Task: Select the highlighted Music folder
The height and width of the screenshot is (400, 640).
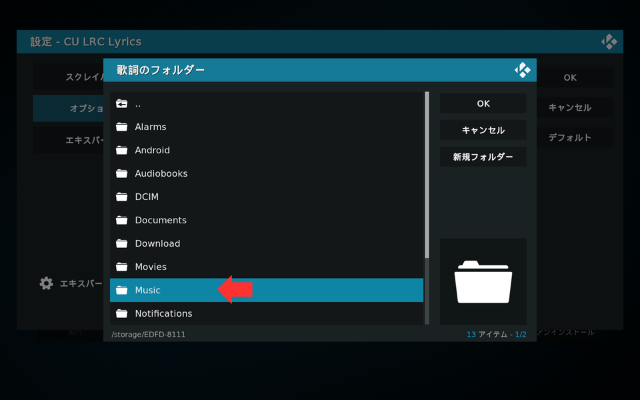Action: [x=147, y=290]
